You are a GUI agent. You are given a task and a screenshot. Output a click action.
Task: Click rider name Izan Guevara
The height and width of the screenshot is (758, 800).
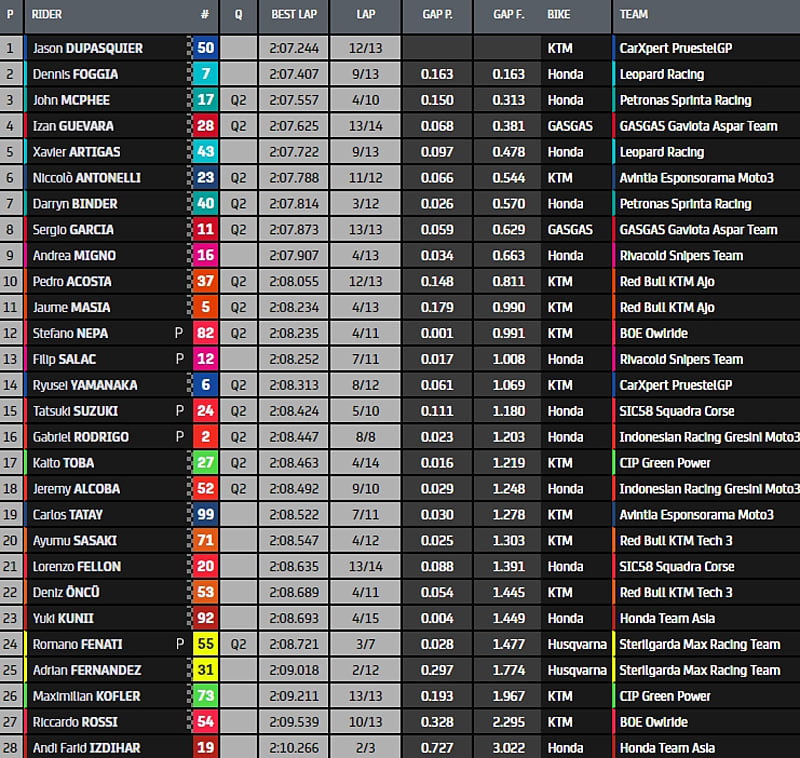click(x=73, y=126)
